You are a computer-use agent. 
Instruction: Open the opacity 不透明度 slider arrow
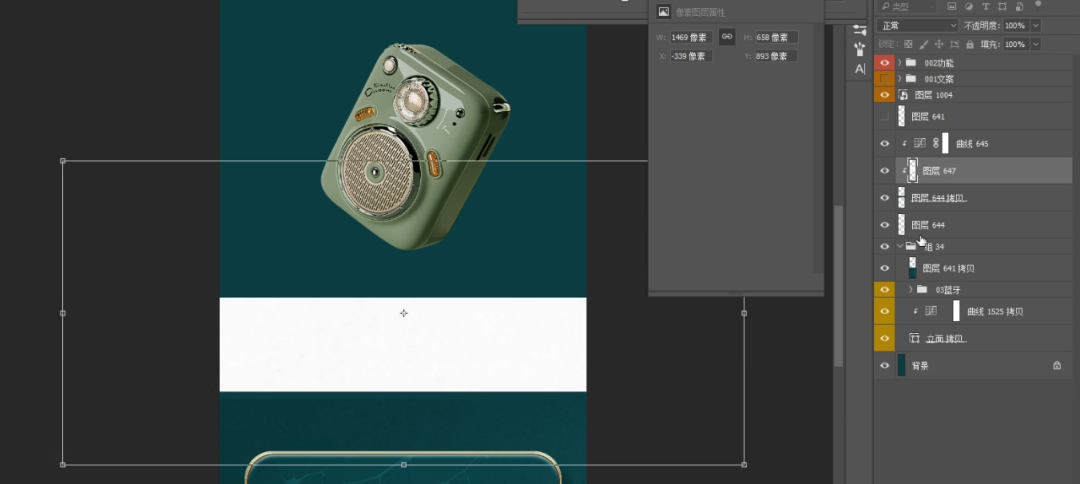[x=1036, y=25]
